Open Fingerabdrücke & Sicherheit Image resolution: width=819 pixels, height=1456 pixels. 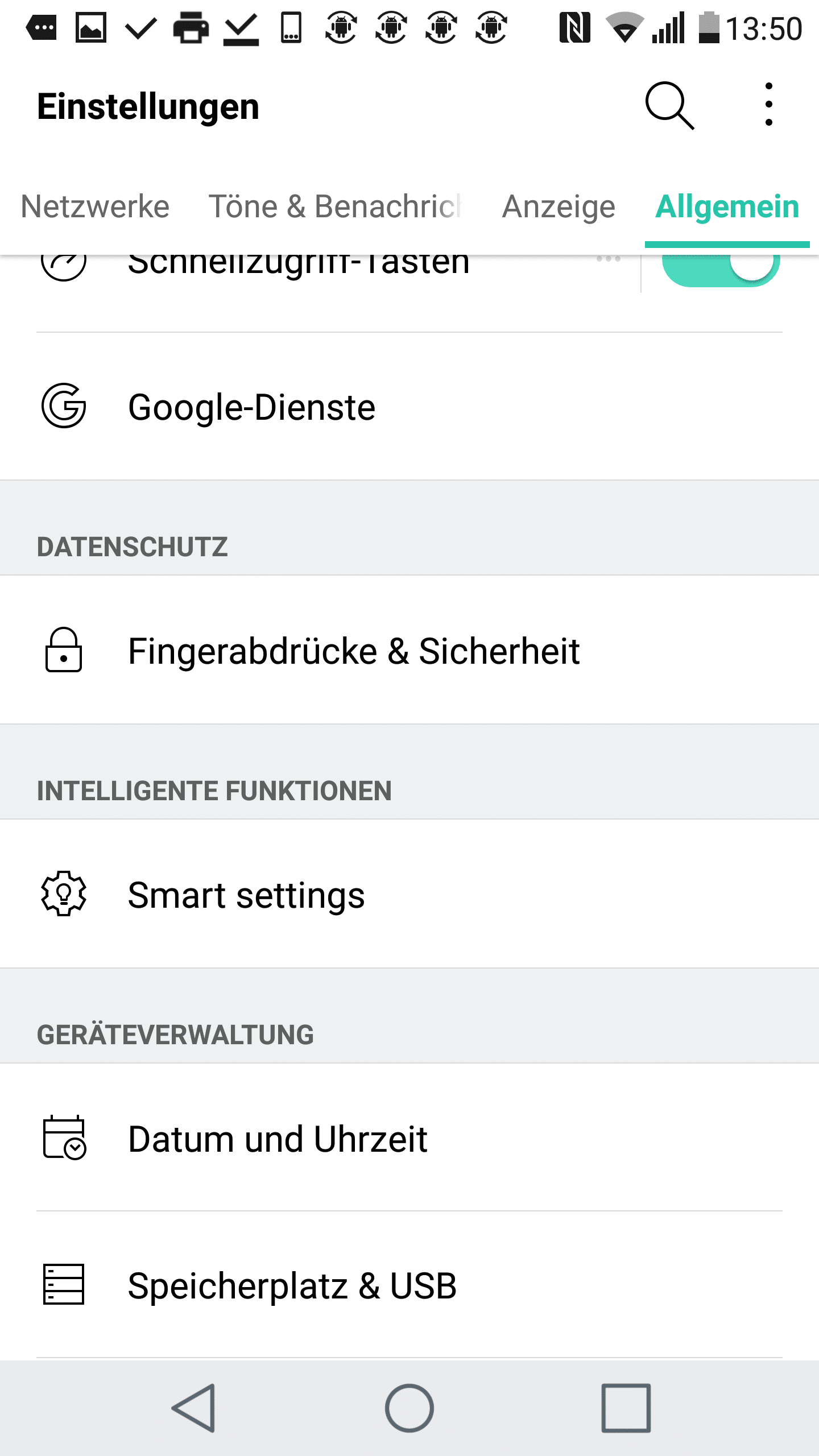click(354, 651)
